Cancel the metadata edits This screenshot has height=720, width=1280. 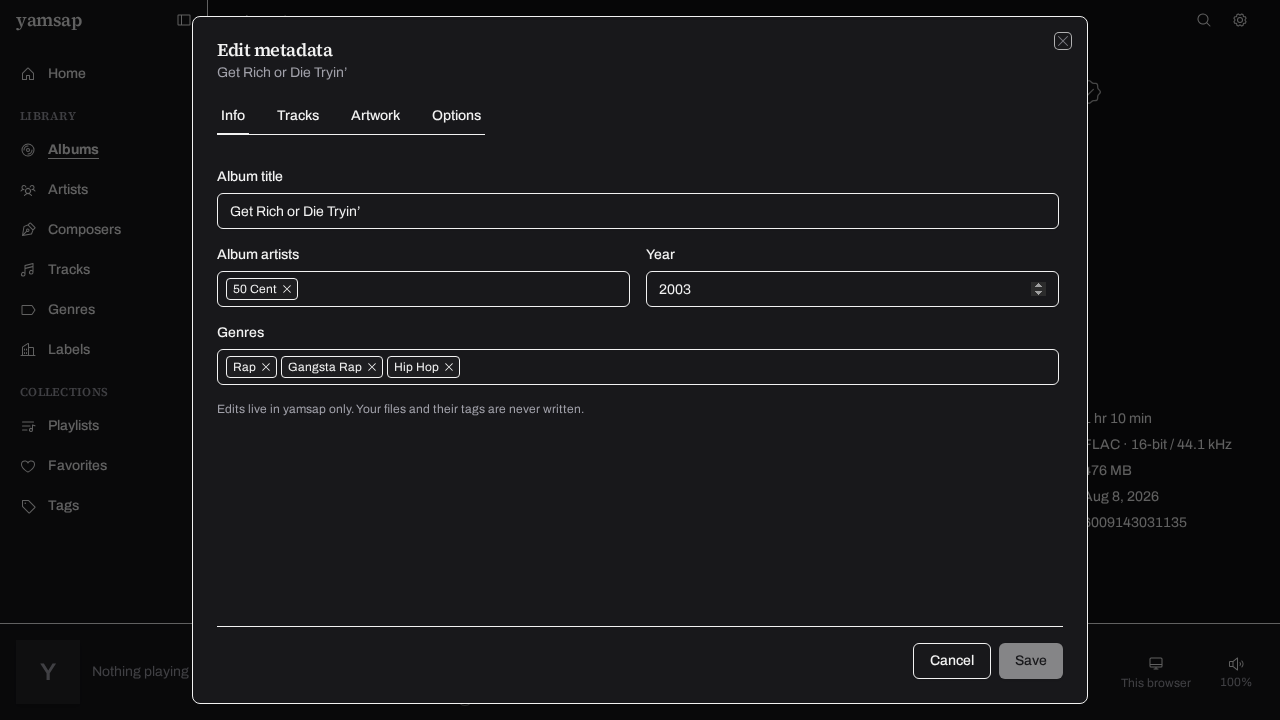(x=952, y=661)
